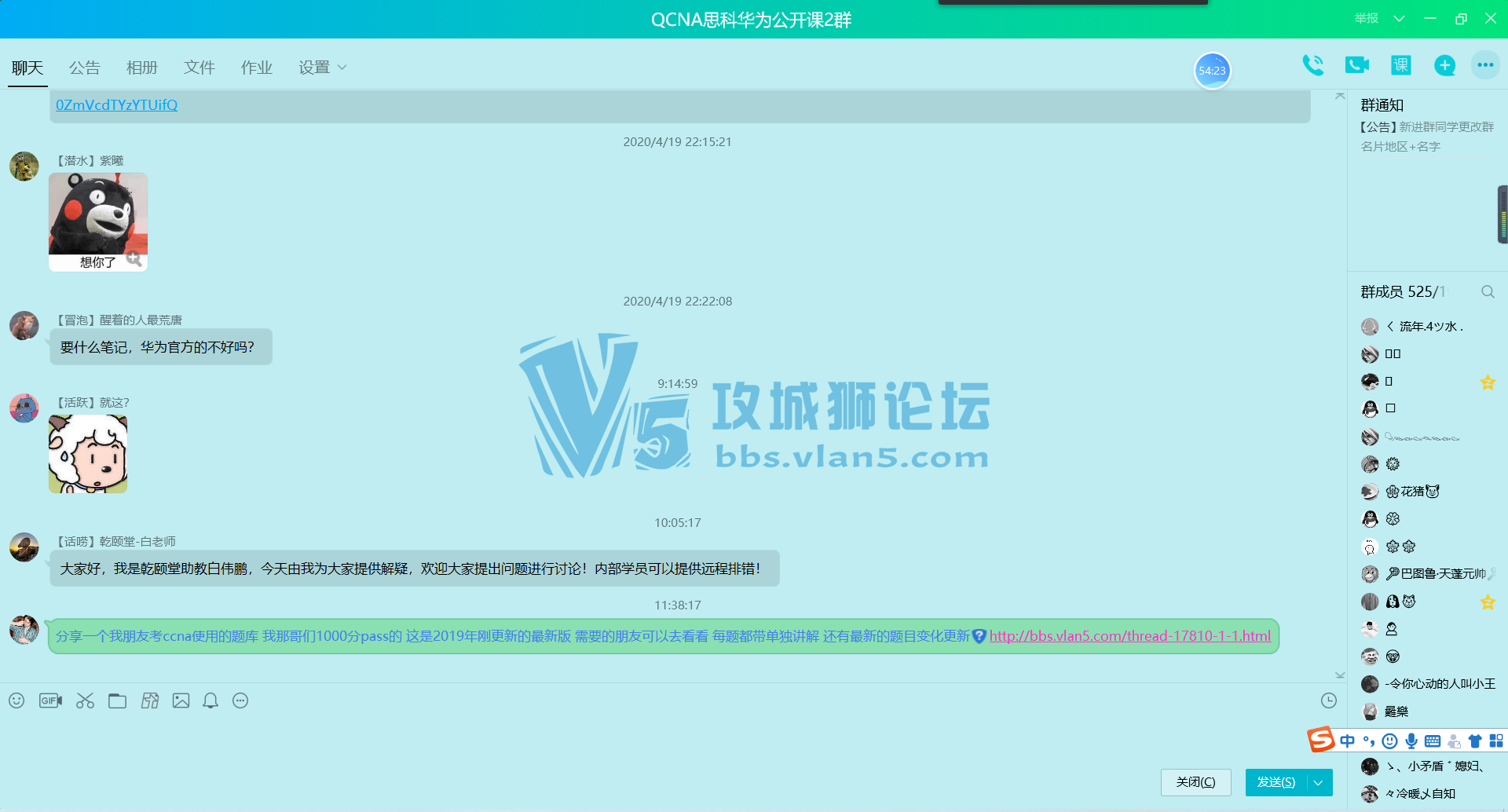The width and height of the screenshot is (1508, 812).
Task: Open the bbs.vlan5.com thread link
Action: point(1129,636)
